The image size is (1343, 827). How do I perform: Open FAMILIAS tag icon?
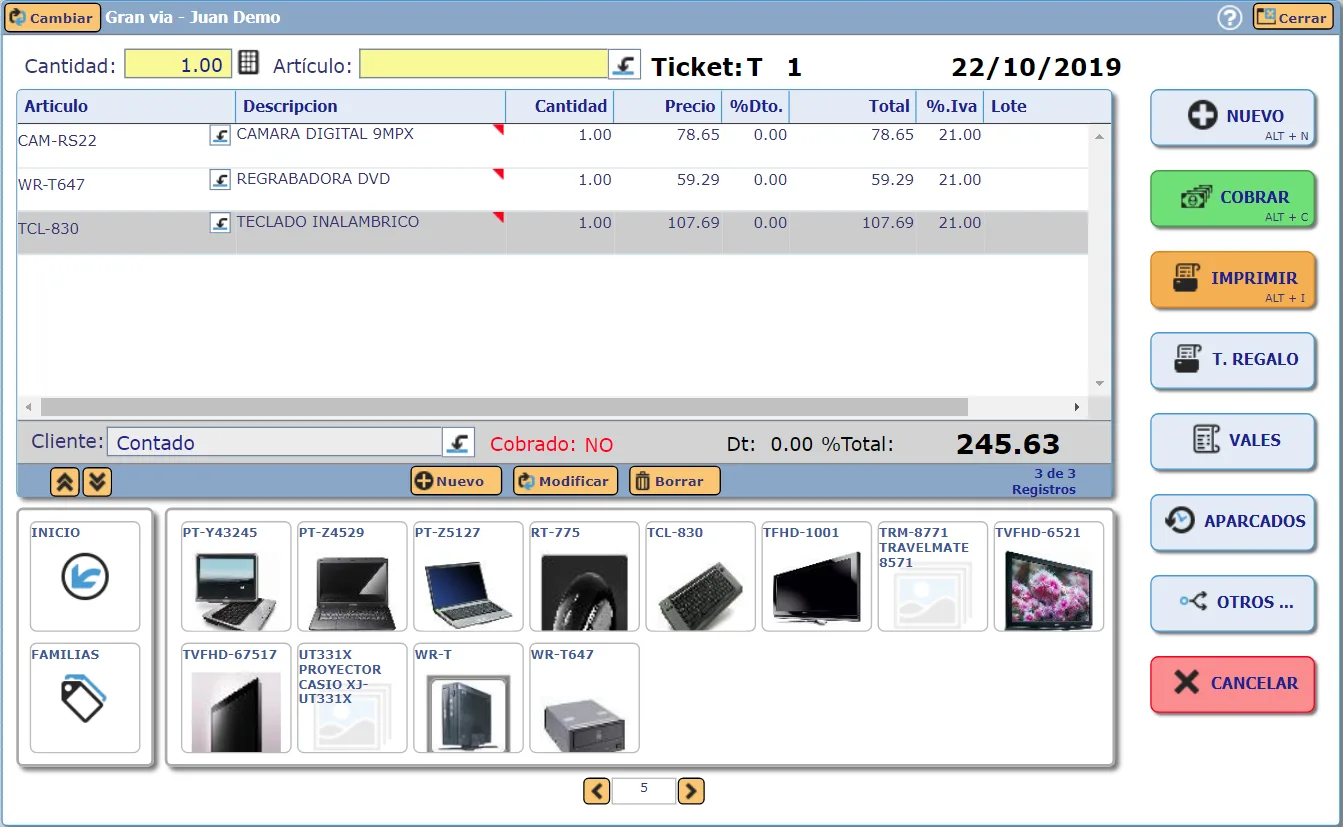[85, 698]
